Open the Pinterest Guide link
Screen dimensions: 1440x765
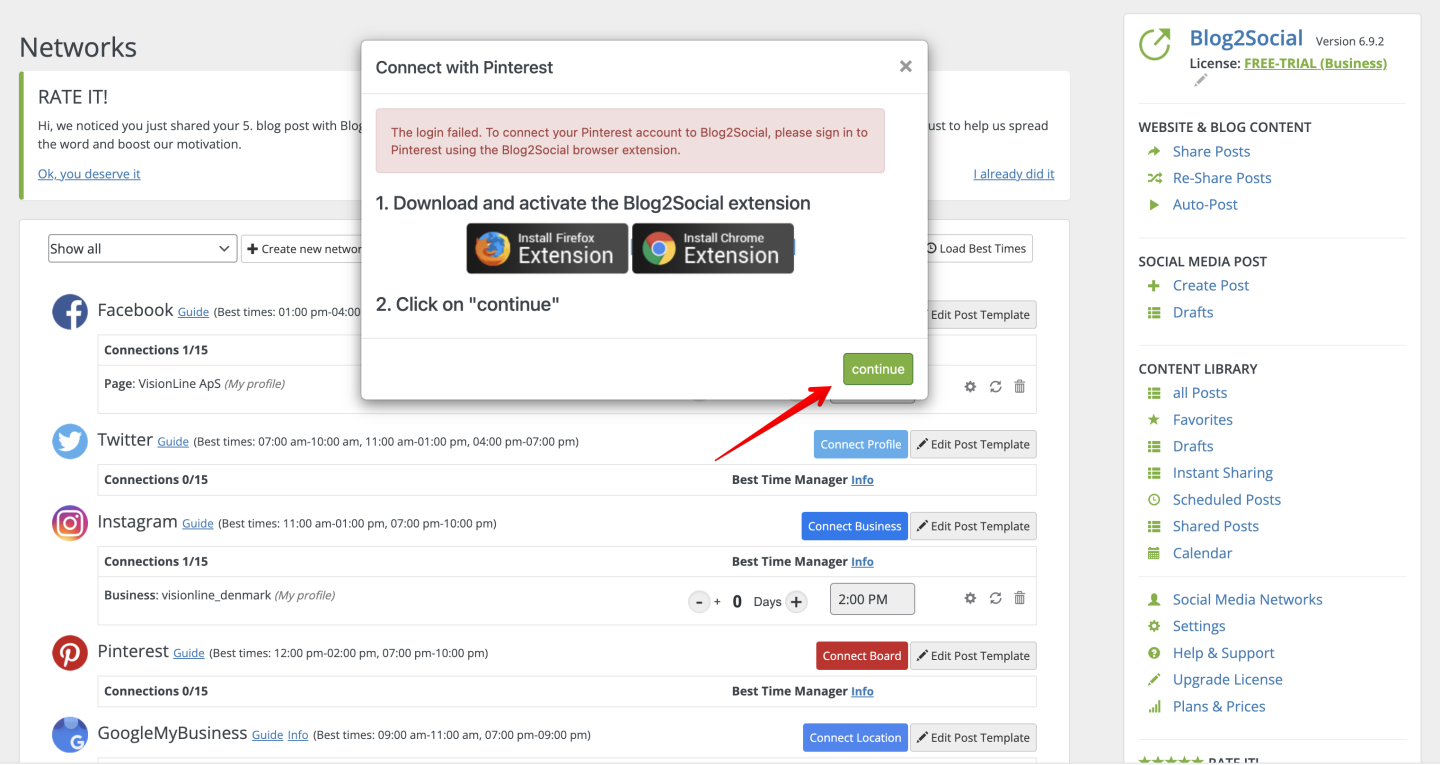[x=189, y=653]
